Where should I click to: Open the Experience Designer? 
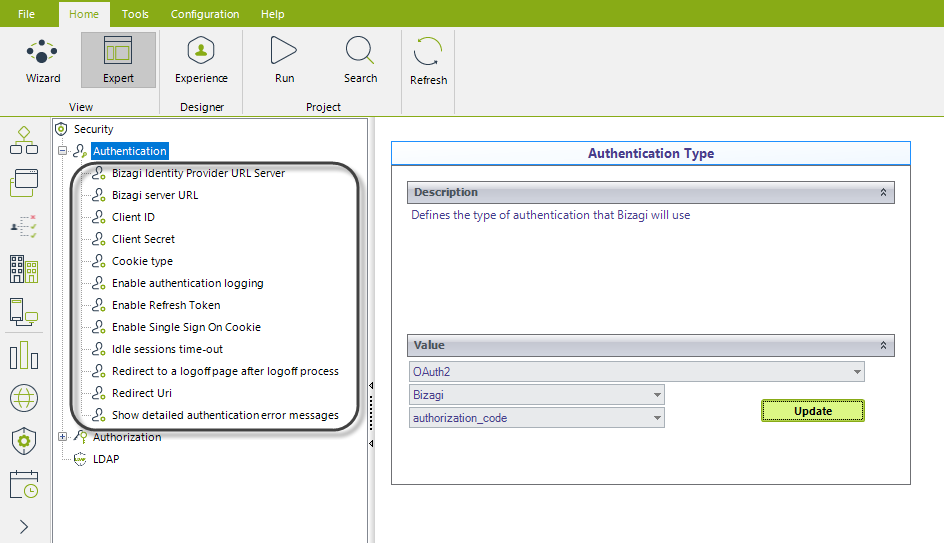[x=201, y=60]
